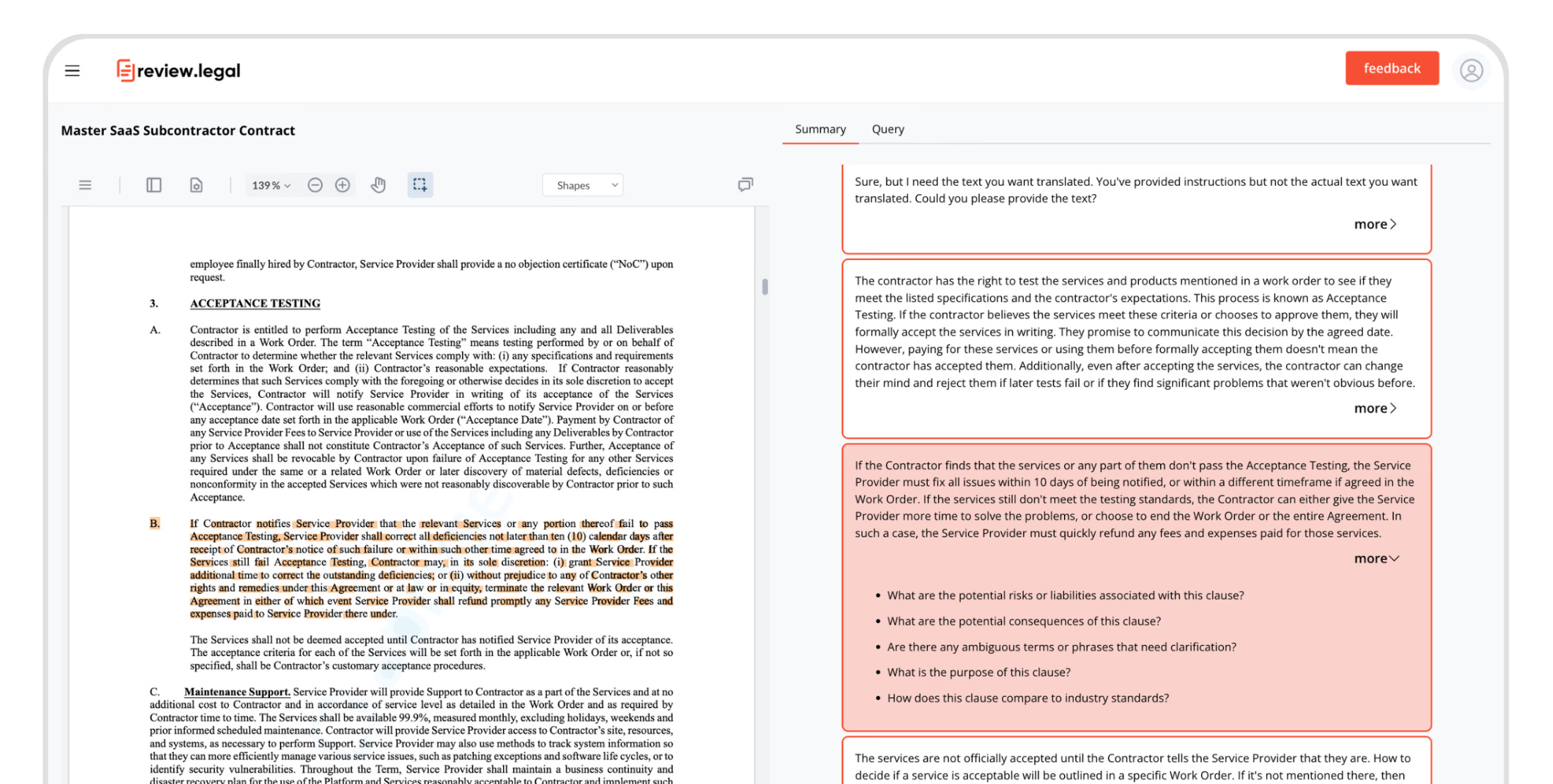Select the hand pan tool

tap(379, 185)
